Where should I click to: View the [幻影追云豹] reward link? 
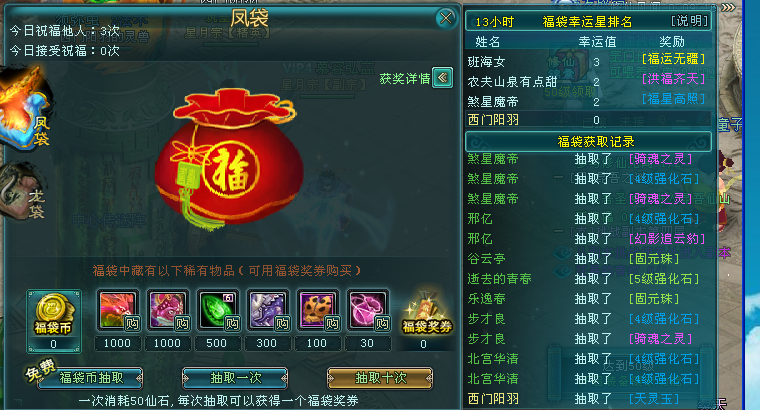coord(666,239)
